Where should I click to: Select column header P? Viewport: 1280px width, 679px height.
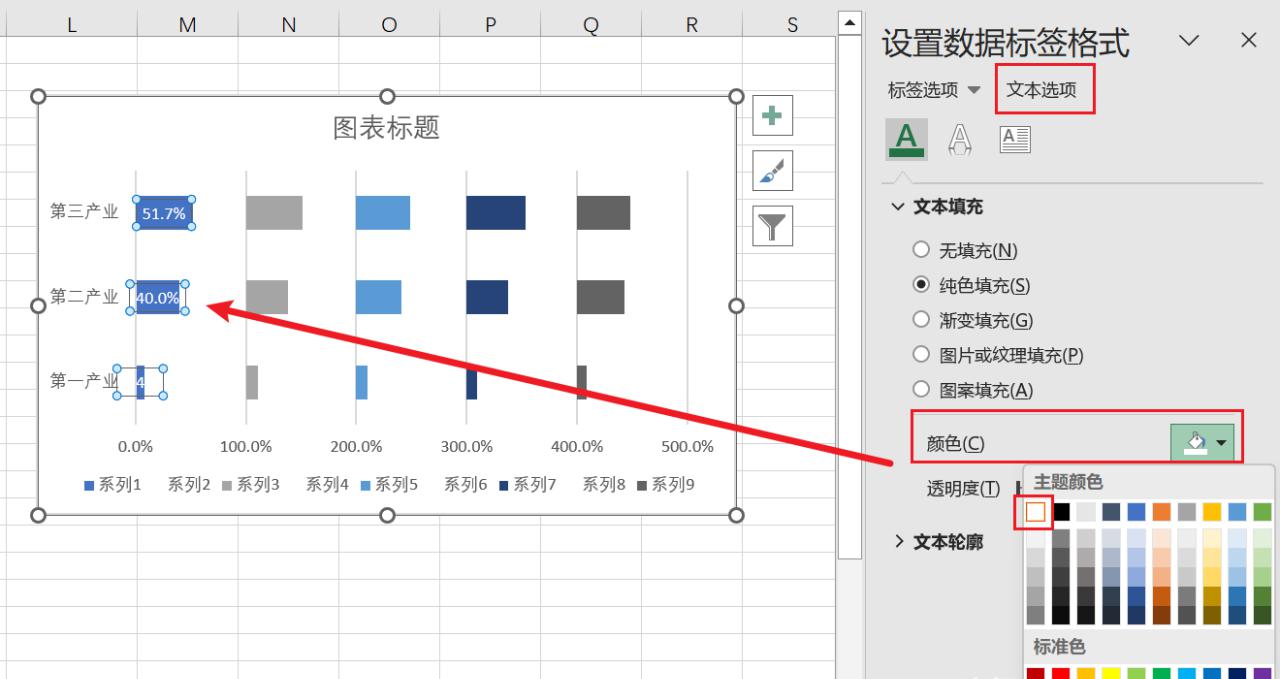(x=490, y=26)
